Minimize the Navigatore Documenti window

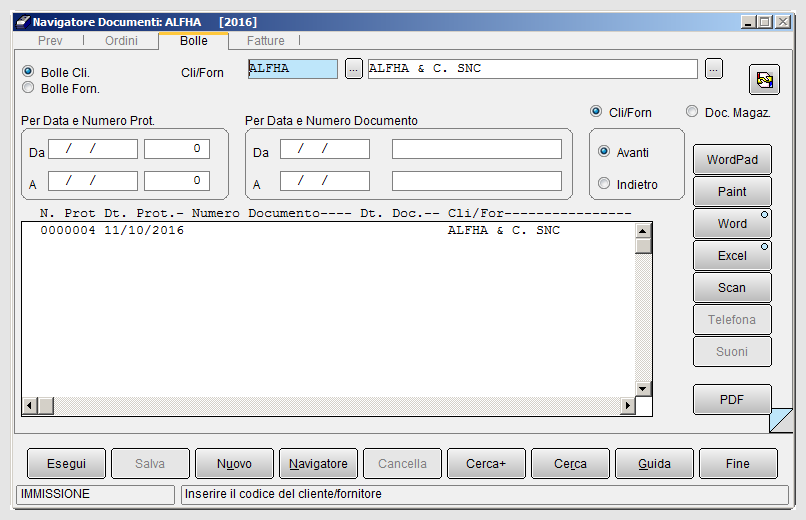tap(748, 22)
